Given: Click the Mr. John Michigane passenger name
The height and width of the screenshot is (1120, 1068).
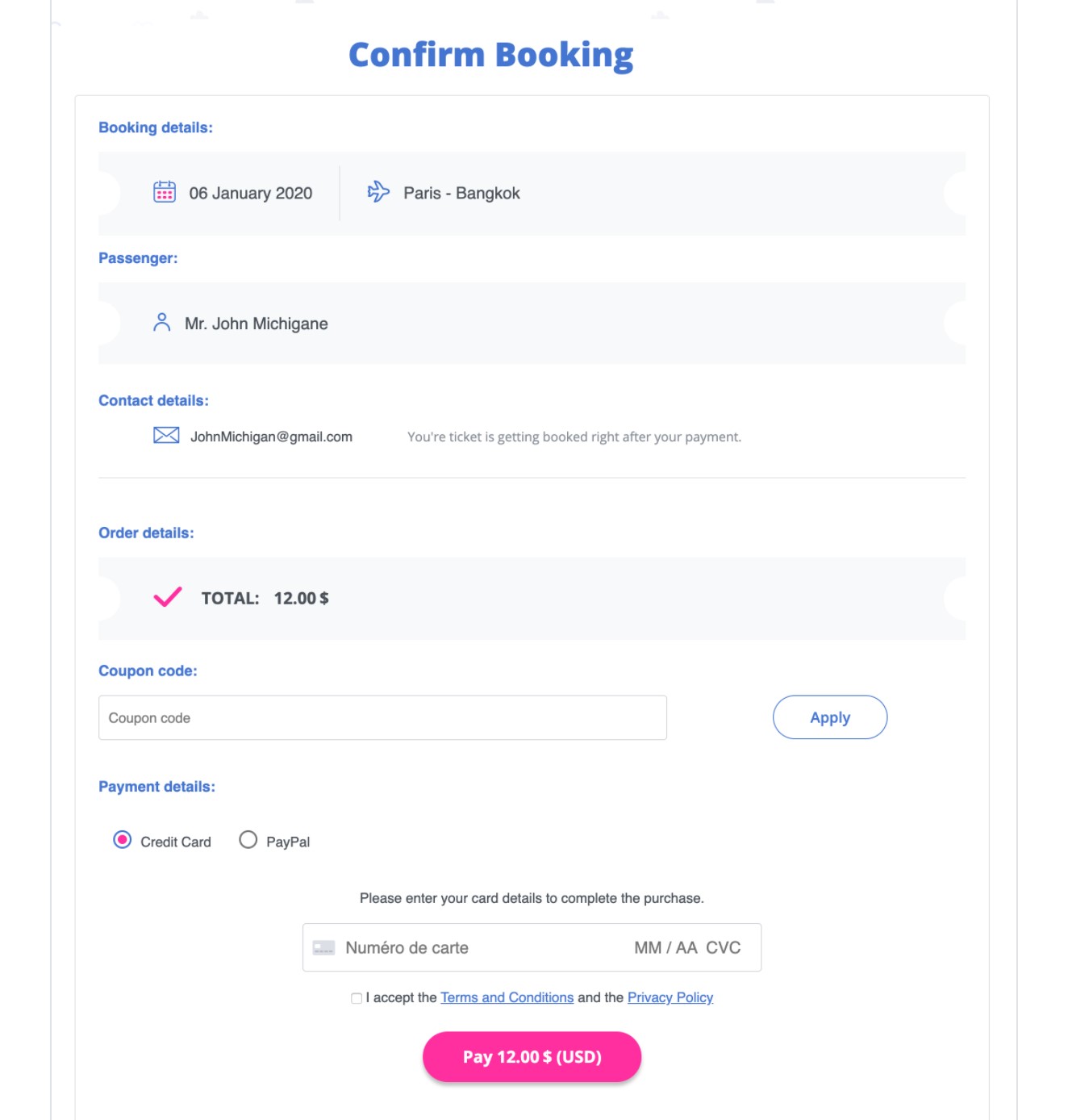Looking at the screenshot, I should point(256,324).
